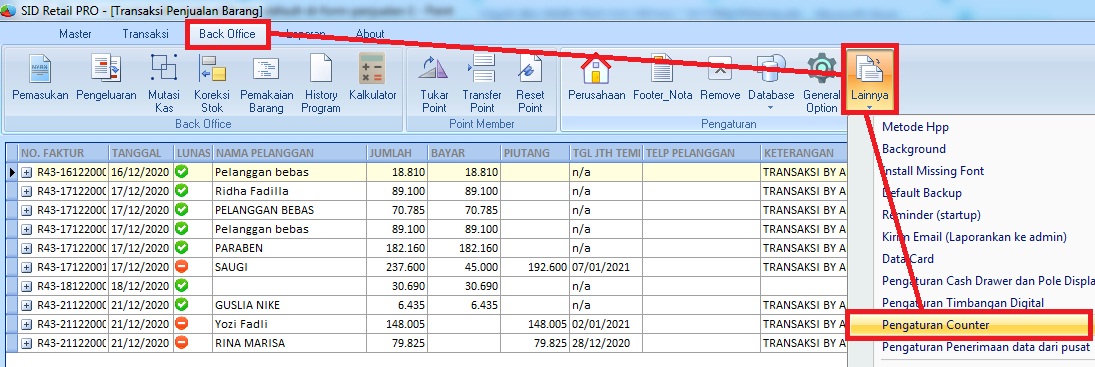Click the green paid icon for Ridha Fadilla
1095x367 pixels.
(x=182, y=190)
